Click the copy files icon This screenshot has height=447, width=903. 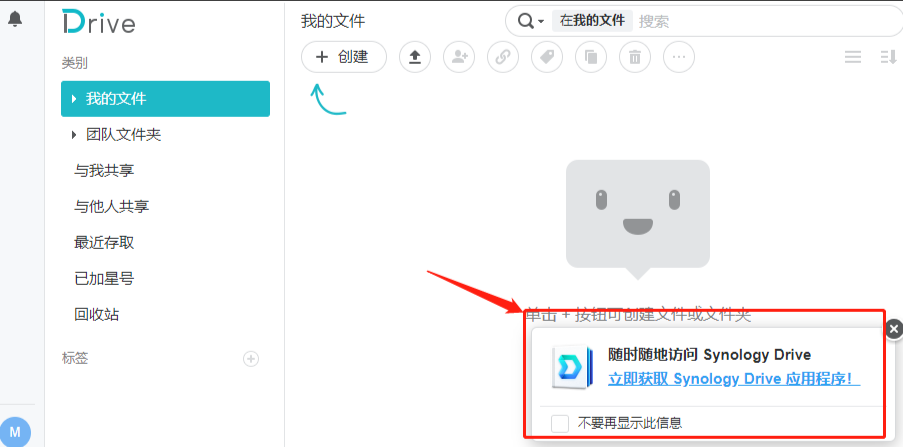591,57
